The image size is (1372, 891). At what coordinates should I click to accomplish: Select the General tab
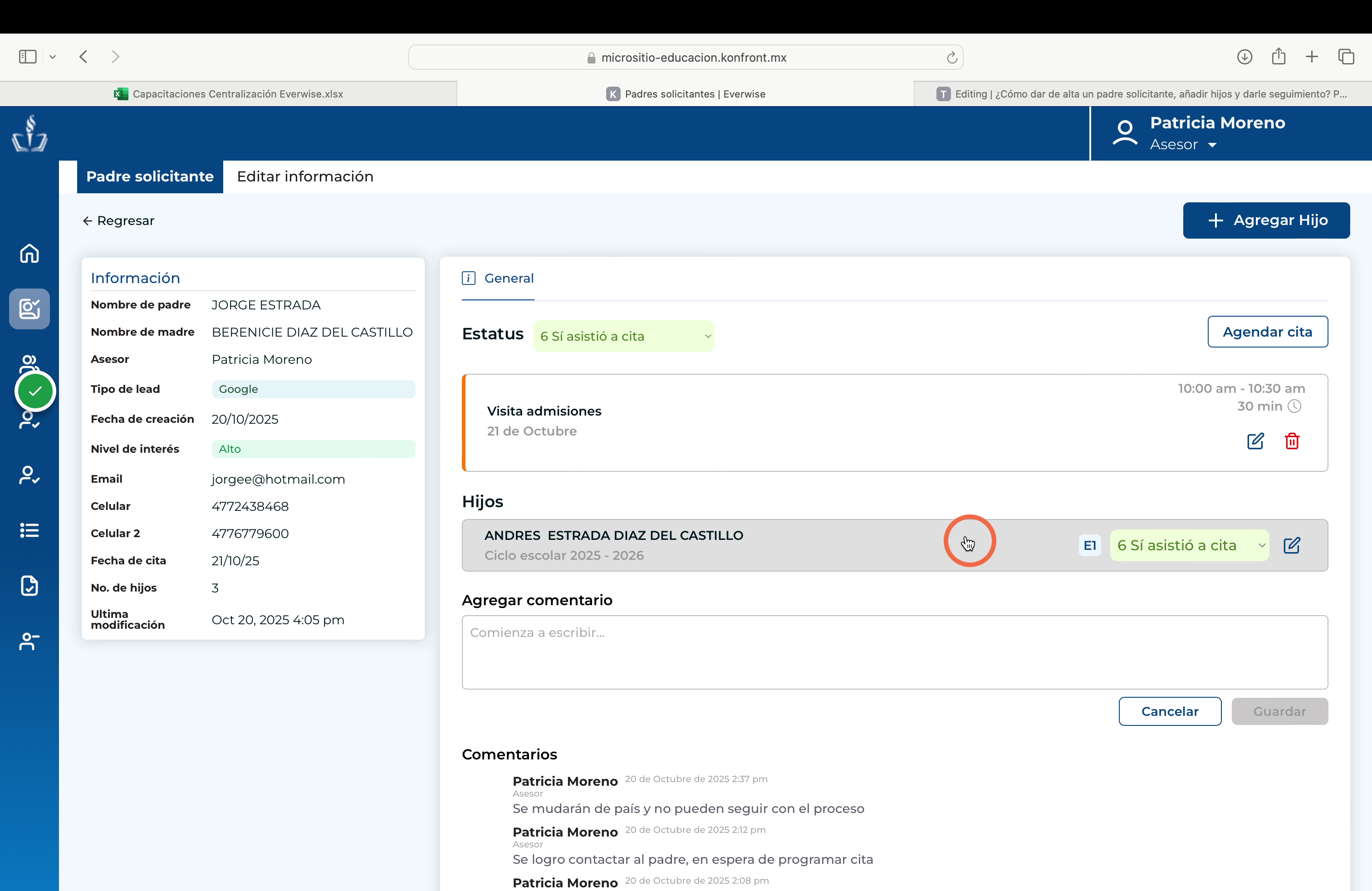click(x=498, y=279)
